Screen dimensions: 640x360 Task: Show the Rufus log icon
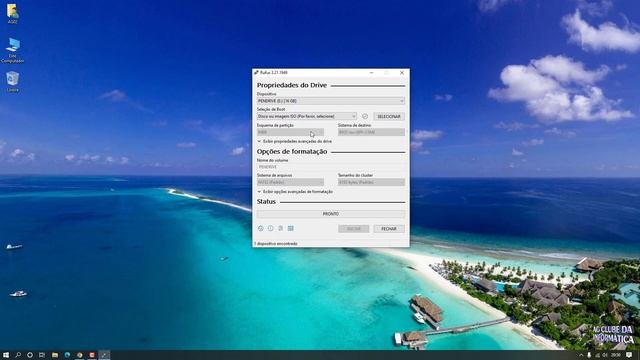click(291, 228)
